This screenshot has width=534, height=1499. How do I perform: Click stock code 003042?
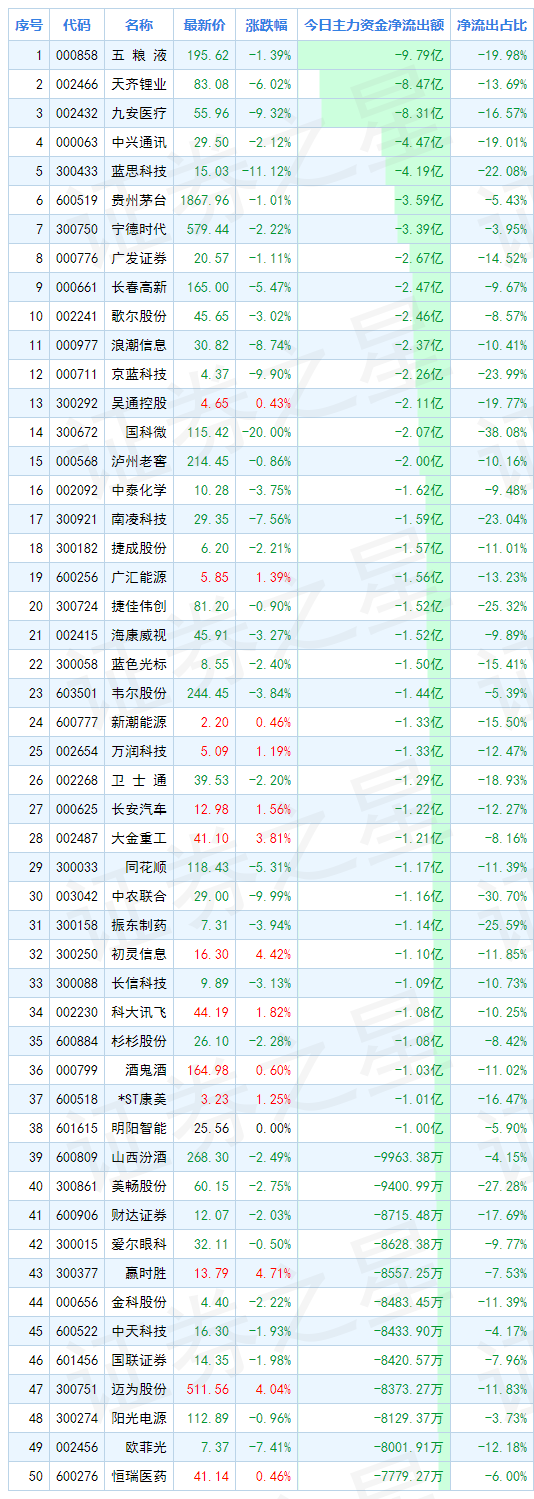77,895
